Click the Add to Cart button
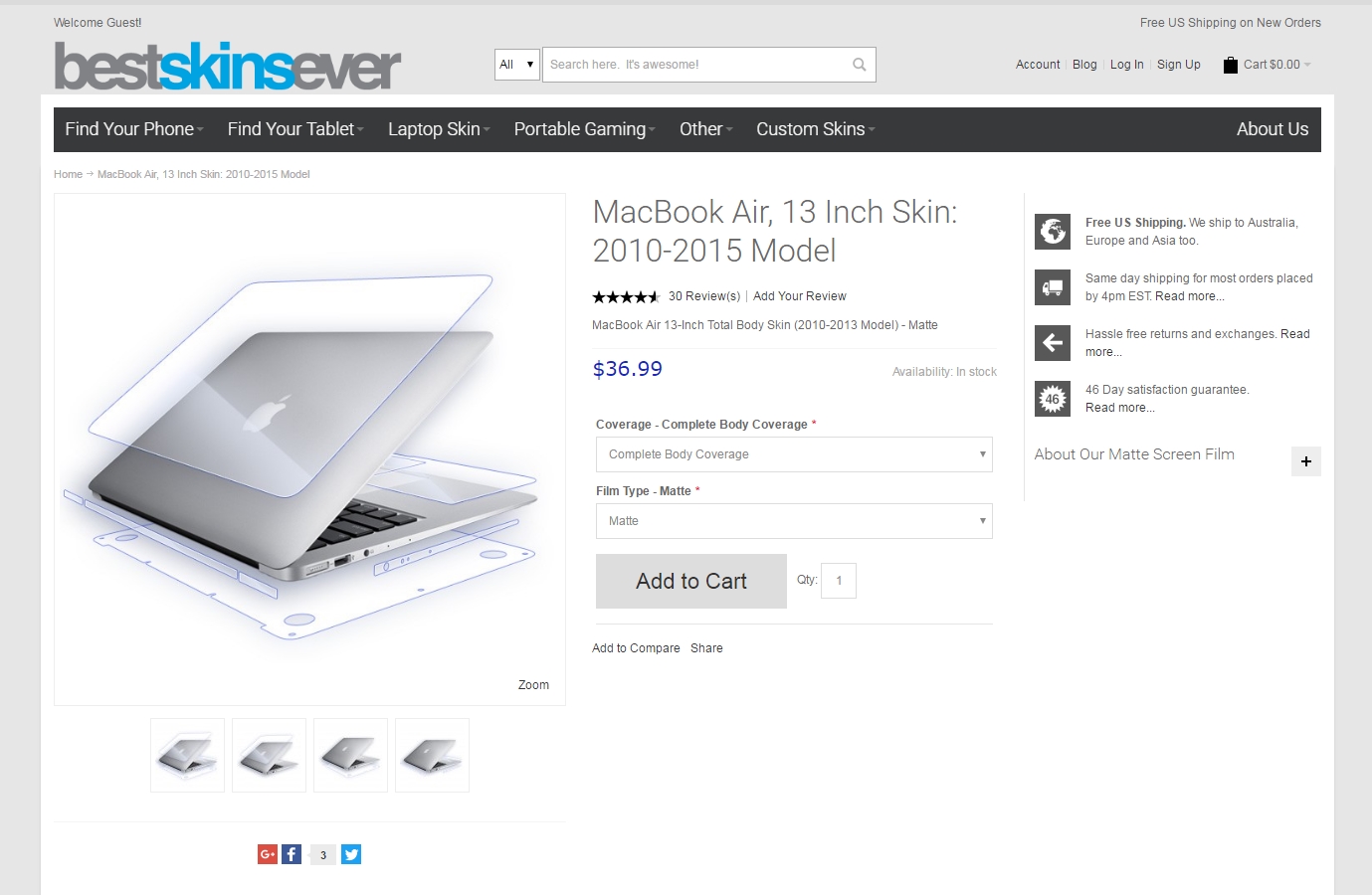 (x=691, y=581)
